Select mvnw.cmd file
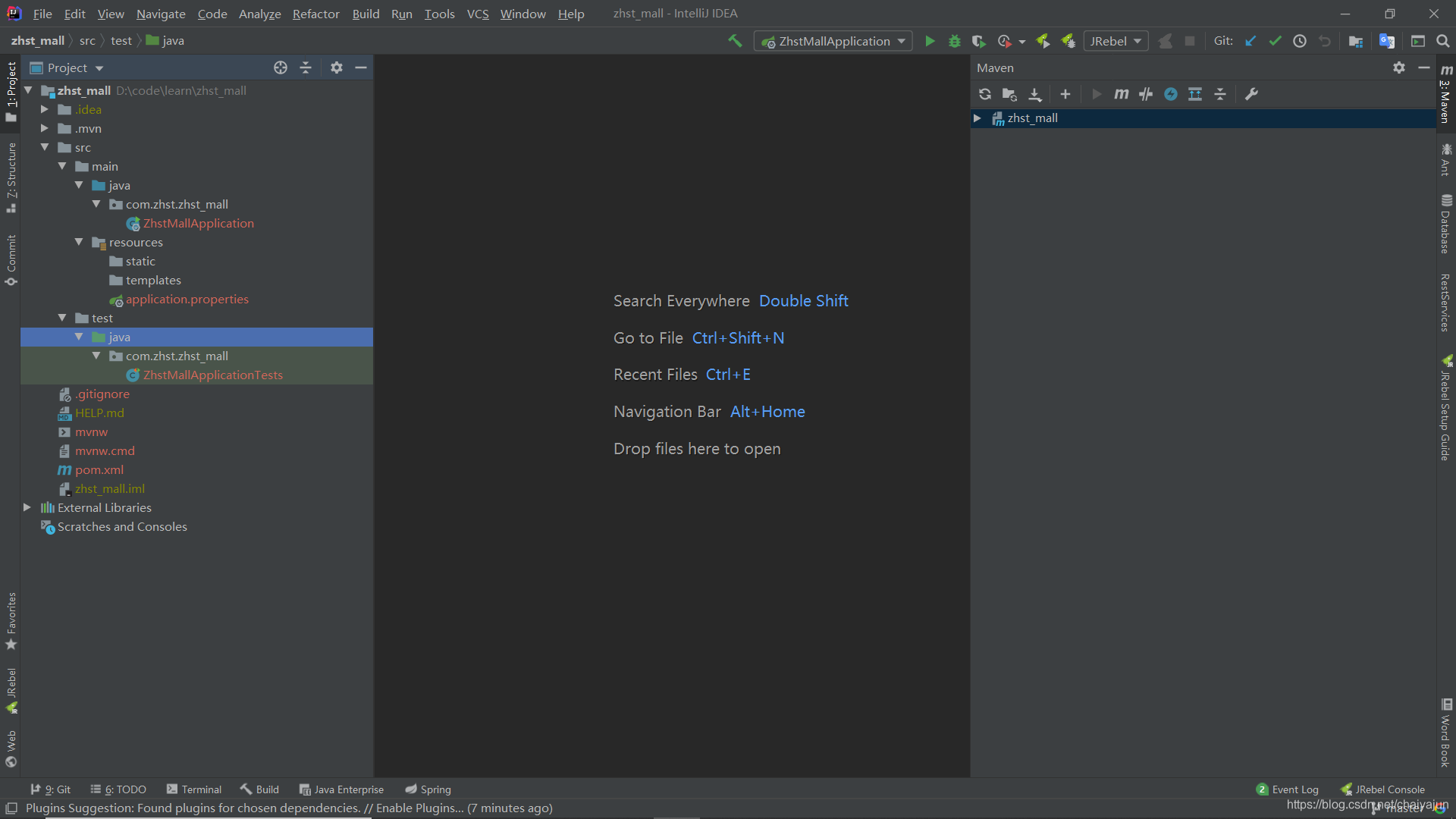The width and height of the screenshot is (1456, 819). (105, 450)
